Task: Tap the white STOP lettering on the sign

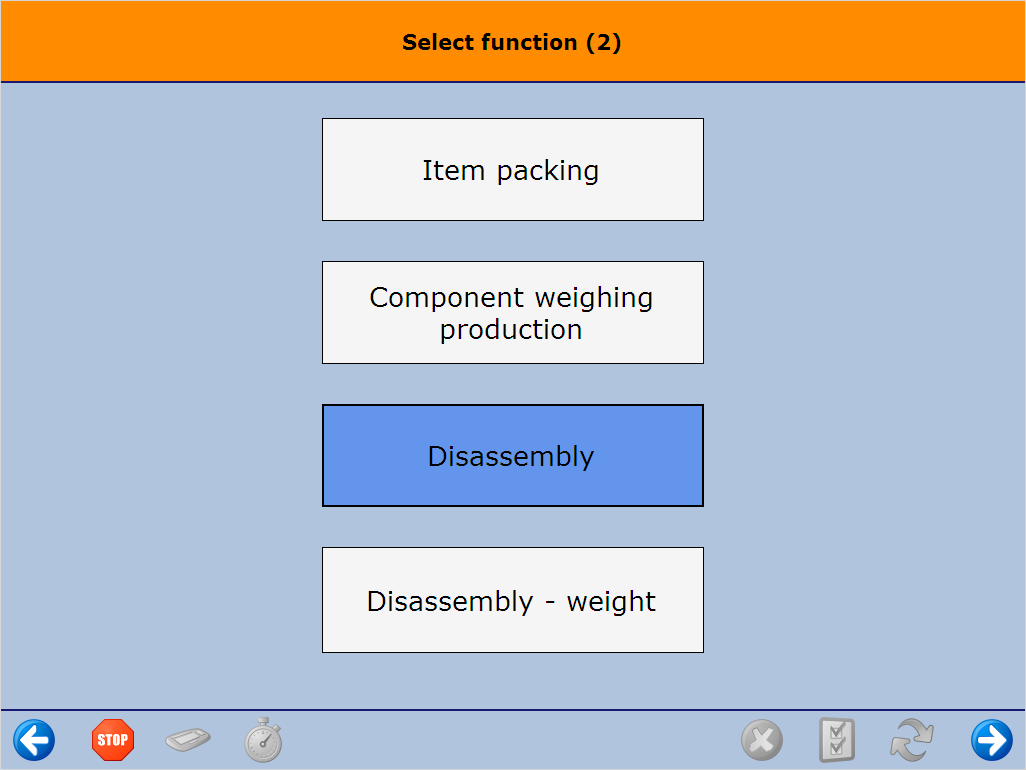Action: [x=113, y=741]
